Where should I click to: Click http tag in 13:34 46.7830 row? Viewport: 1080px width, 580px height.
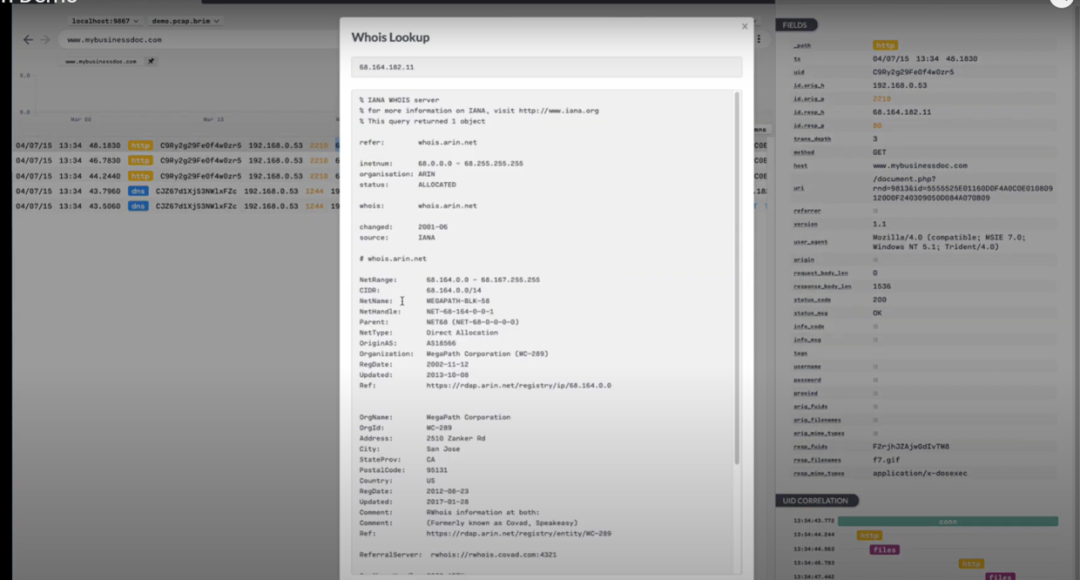click(141, 160)
